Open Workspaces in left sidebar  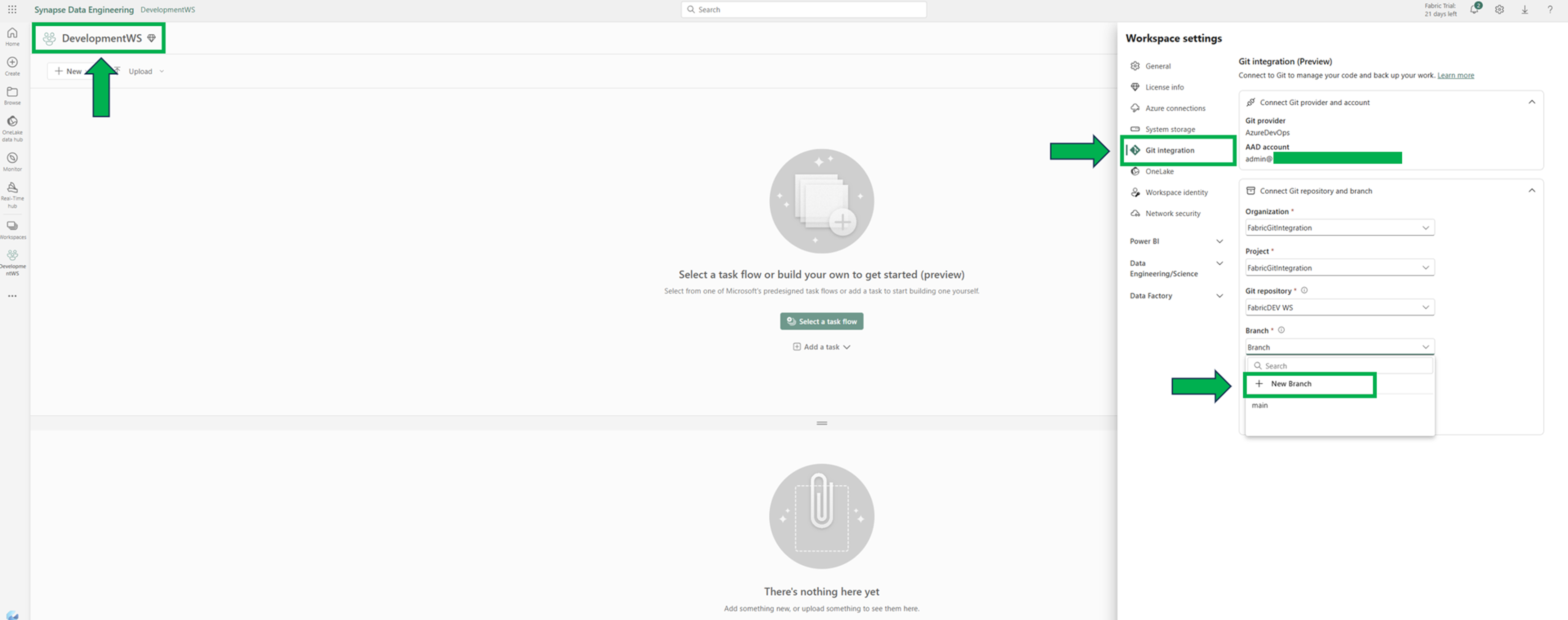[x=12, y=230]
